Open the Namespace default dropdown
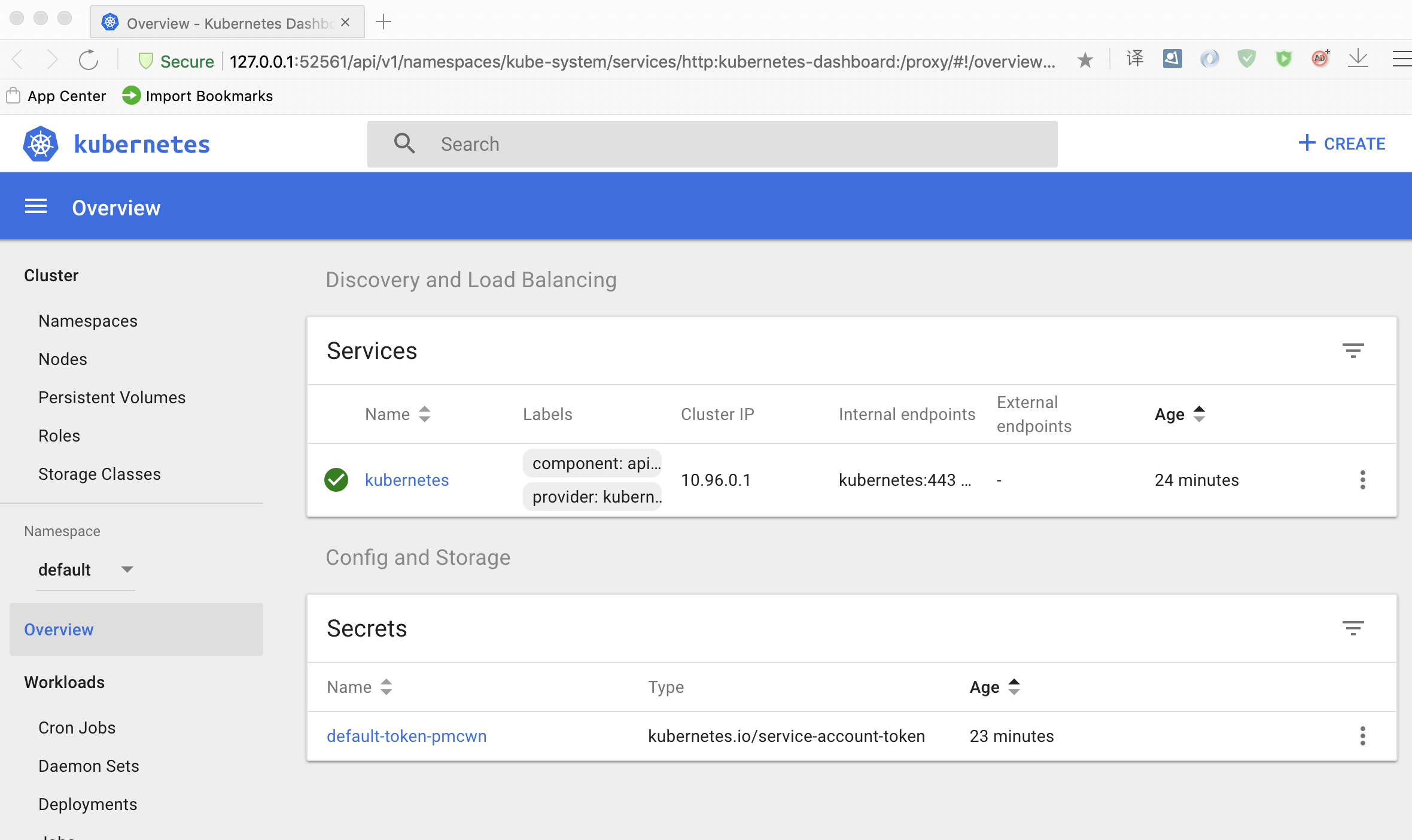The image size is (1412, 840). coord(85,570)
